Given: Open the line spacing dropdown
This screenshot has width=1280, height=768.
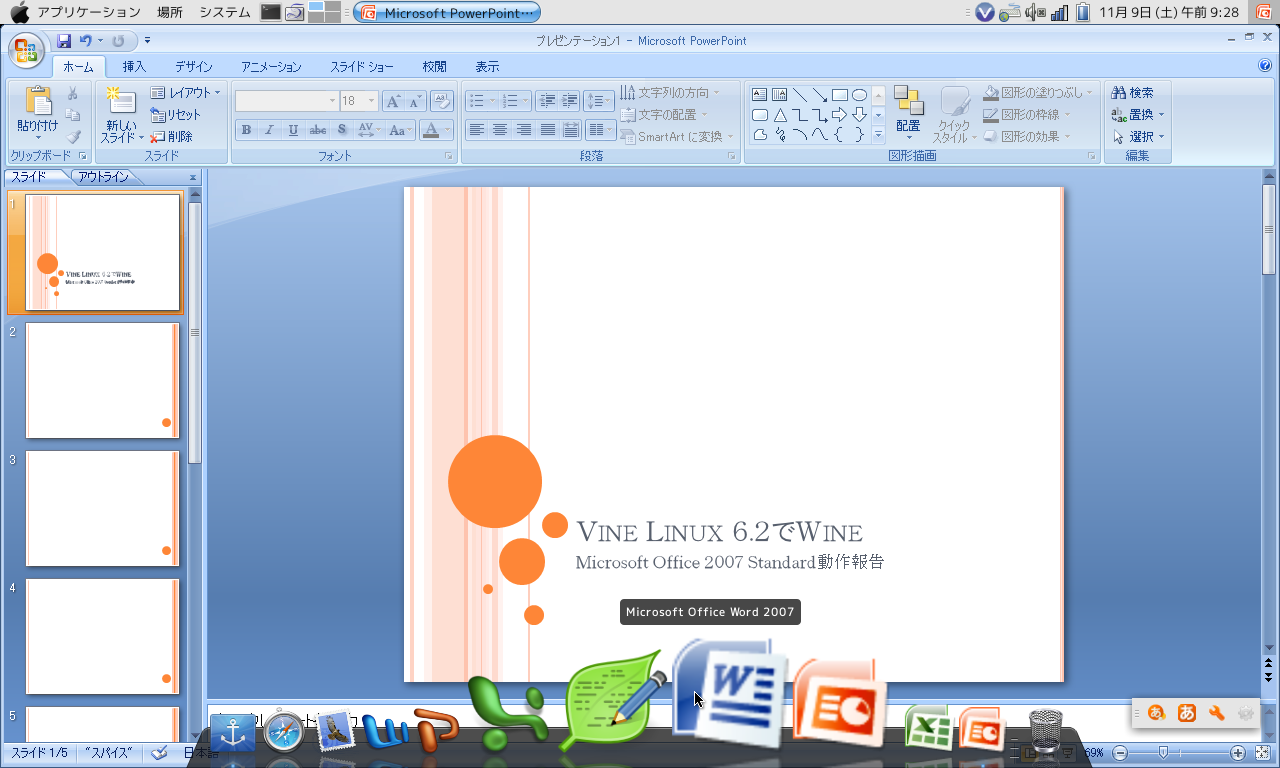Looking at the screenshot, I should [599, 101].
